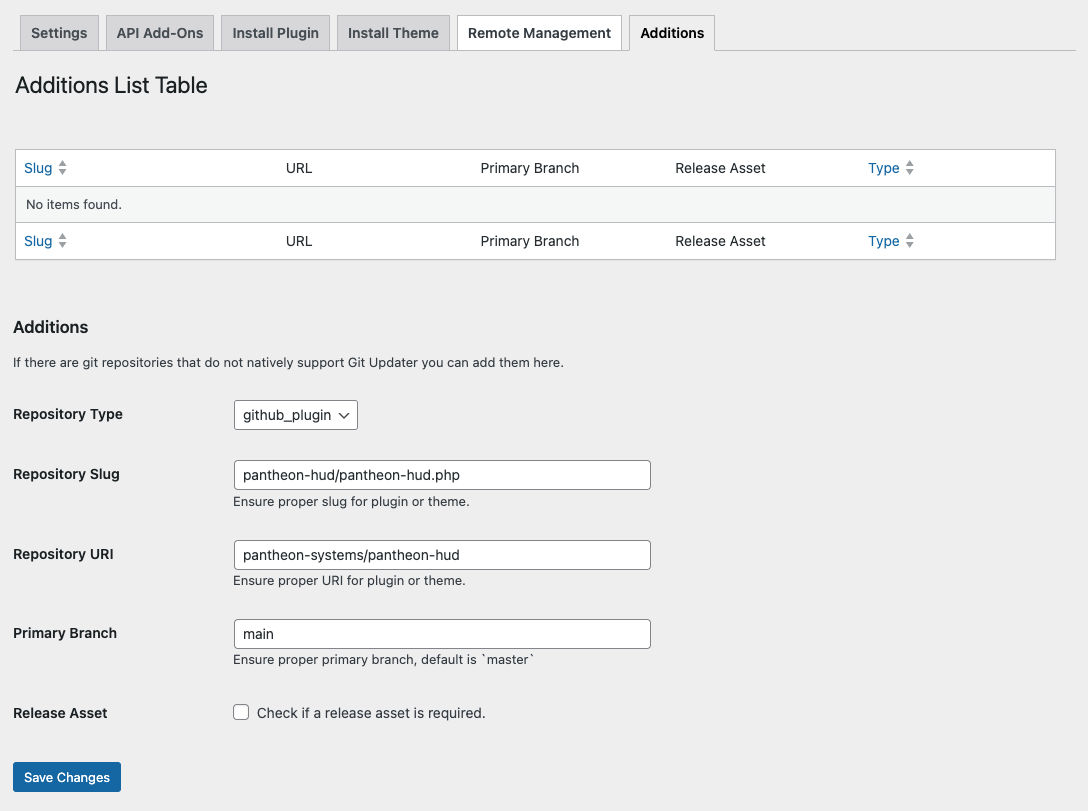Sort the table by the Type column
Viewport: 1088px width, 811px height.
coord(883,168)
